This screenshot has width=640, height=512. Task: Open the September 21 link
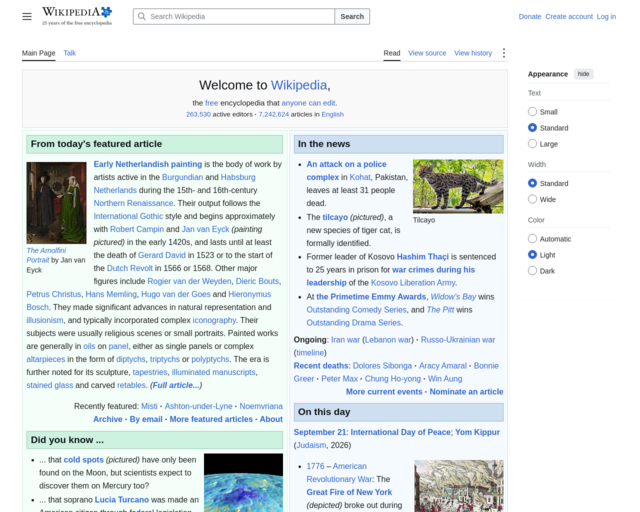coord(320,432)
